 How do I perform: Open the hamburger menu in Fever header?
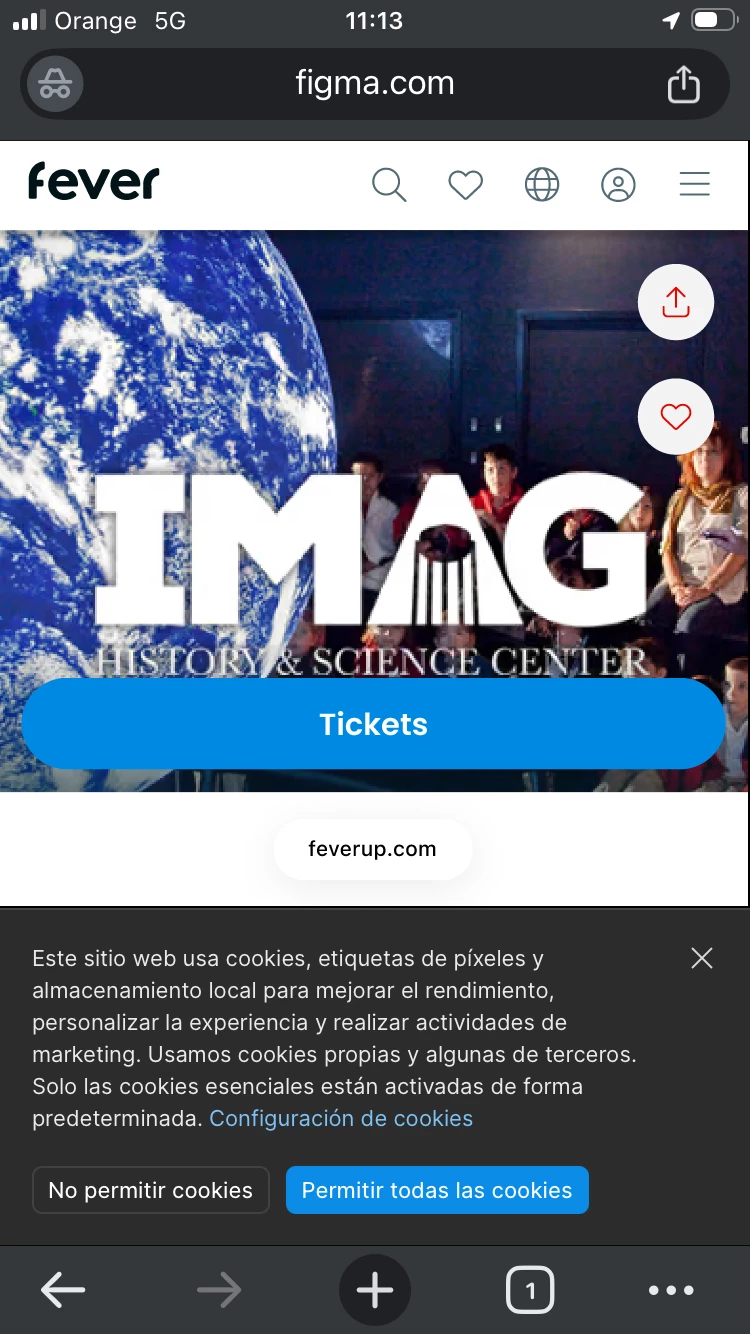coord(694,185)
